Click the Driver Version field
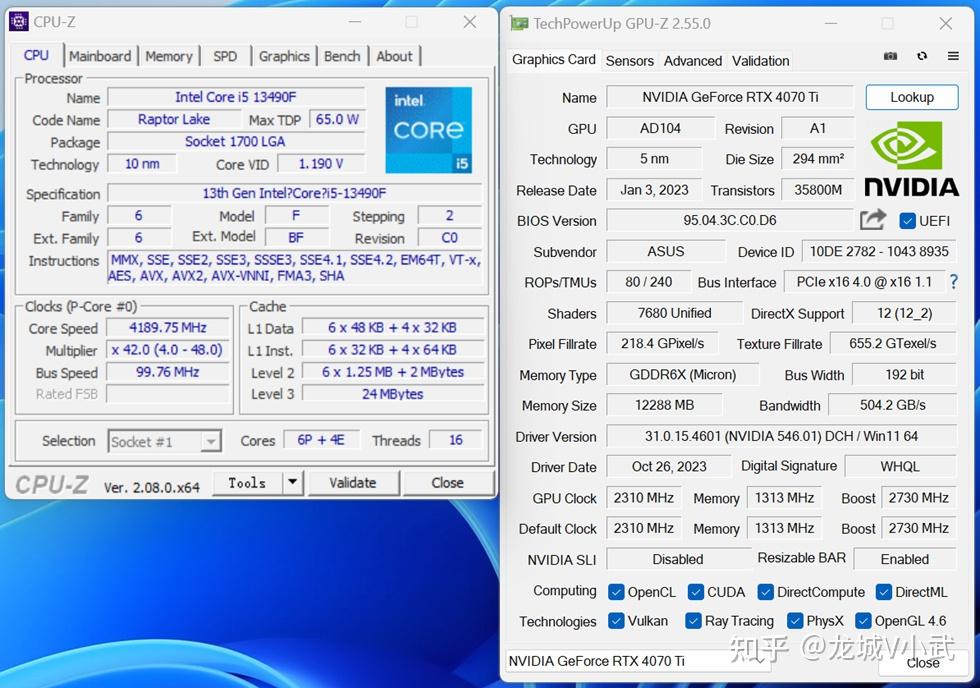 (x=781, y=436)
